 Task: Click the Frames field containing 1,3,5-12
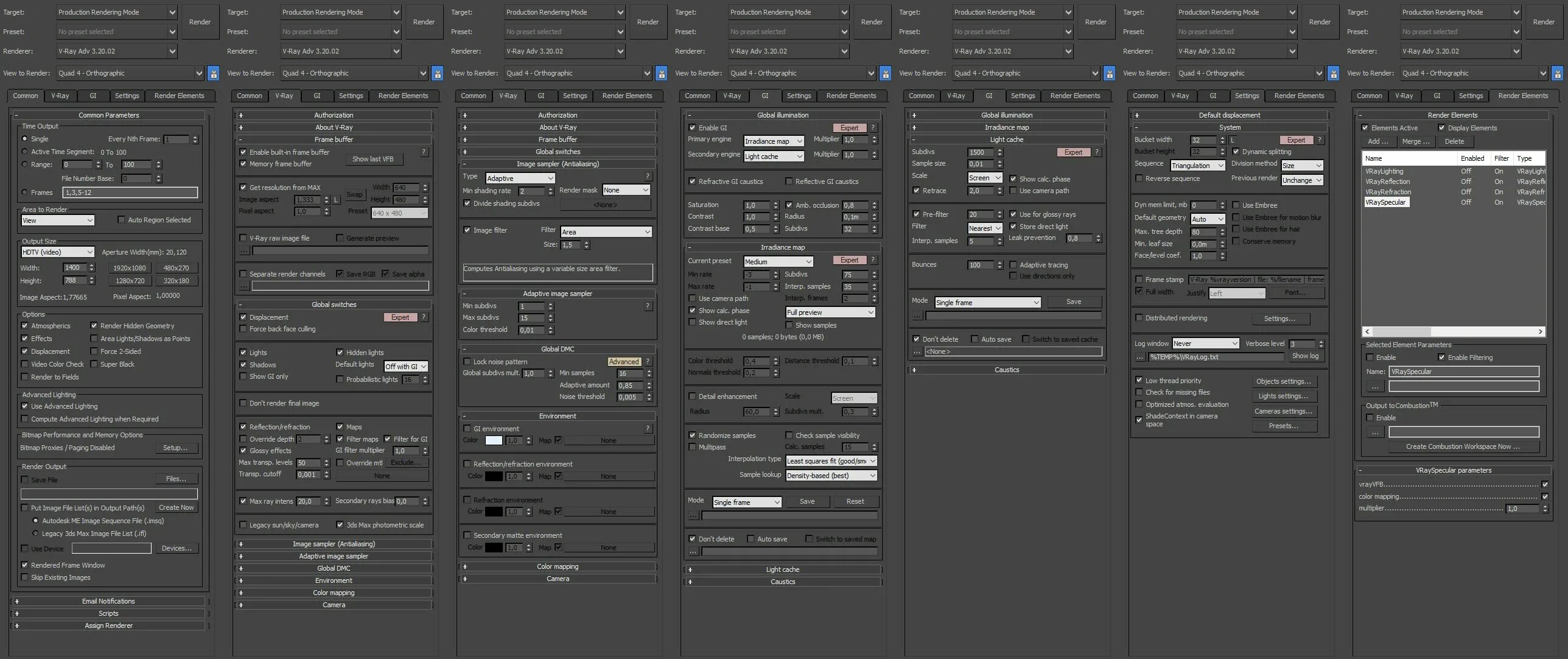pos(130,192)
